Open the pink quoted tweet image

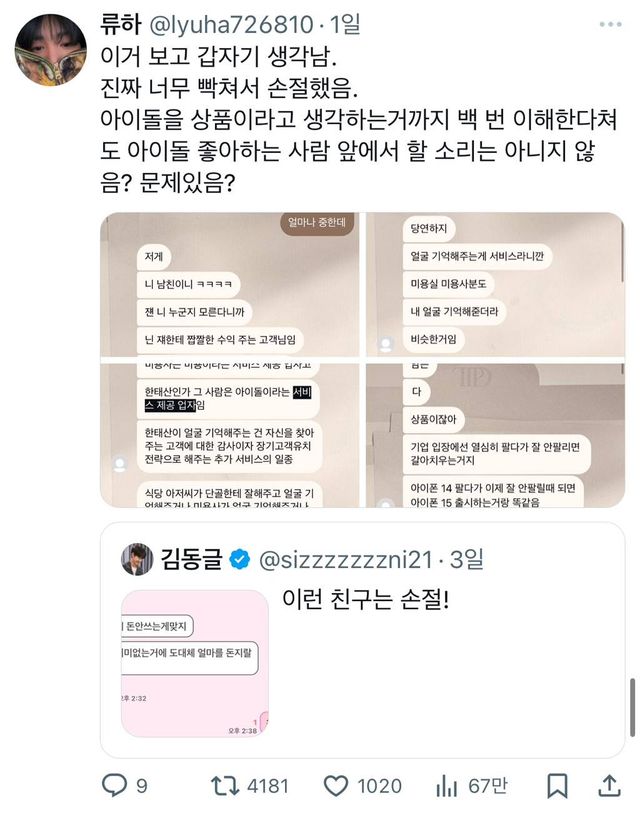coord(195,664)
